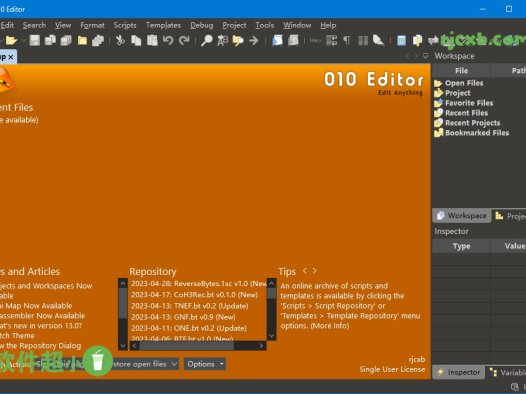Show the next tip with right arrow
The width and height of the screenshot is (526, 394).
(314, 270)
